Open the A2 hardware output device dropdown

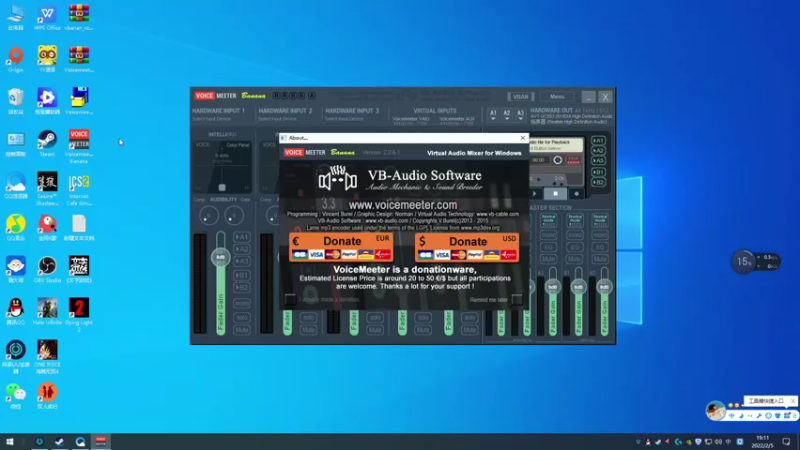507,115
